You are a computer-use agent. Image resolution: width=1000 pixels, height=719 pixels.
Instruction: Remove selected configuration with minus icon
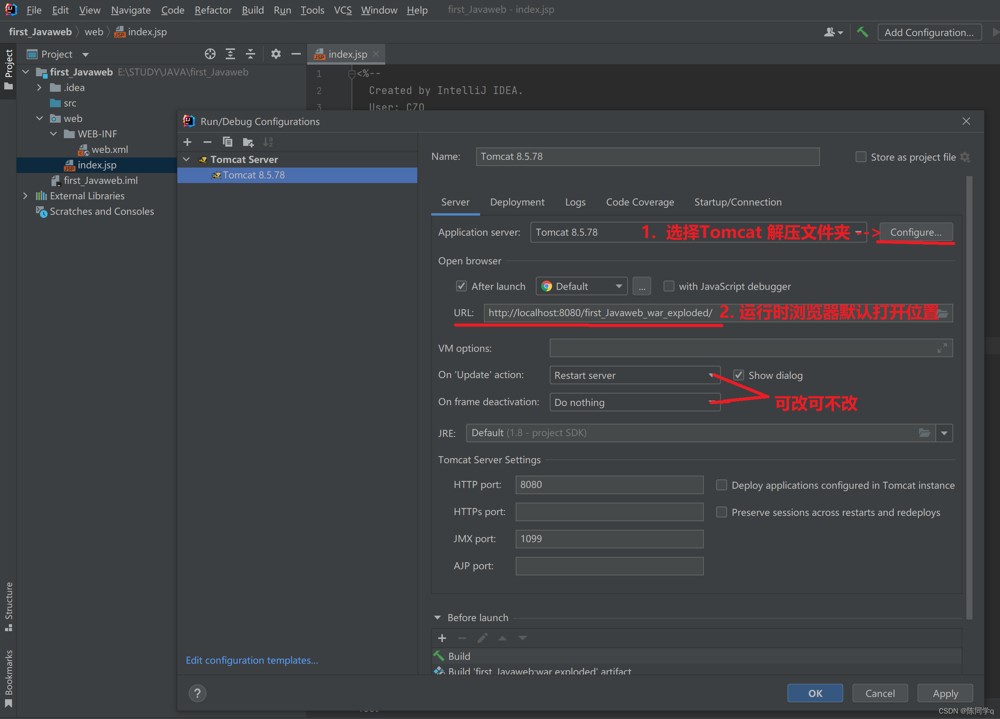point(207,142)
